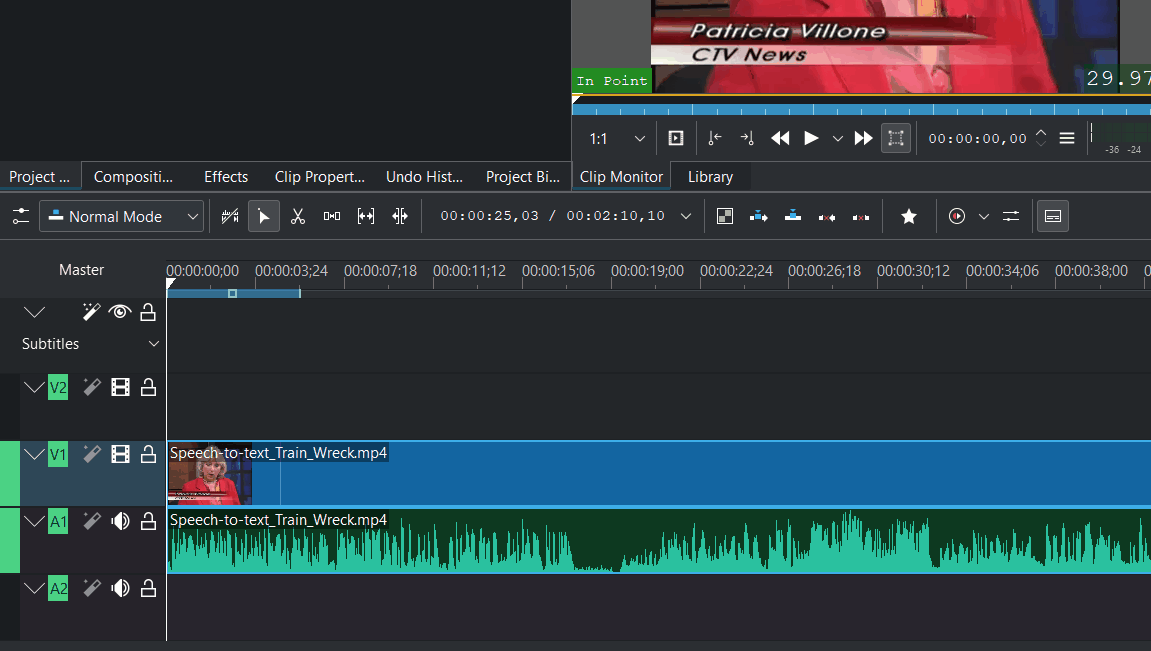Toggle video visibility for track V1
The width and height of the screenshot is (1151, 651).
(x=120, y=455)
